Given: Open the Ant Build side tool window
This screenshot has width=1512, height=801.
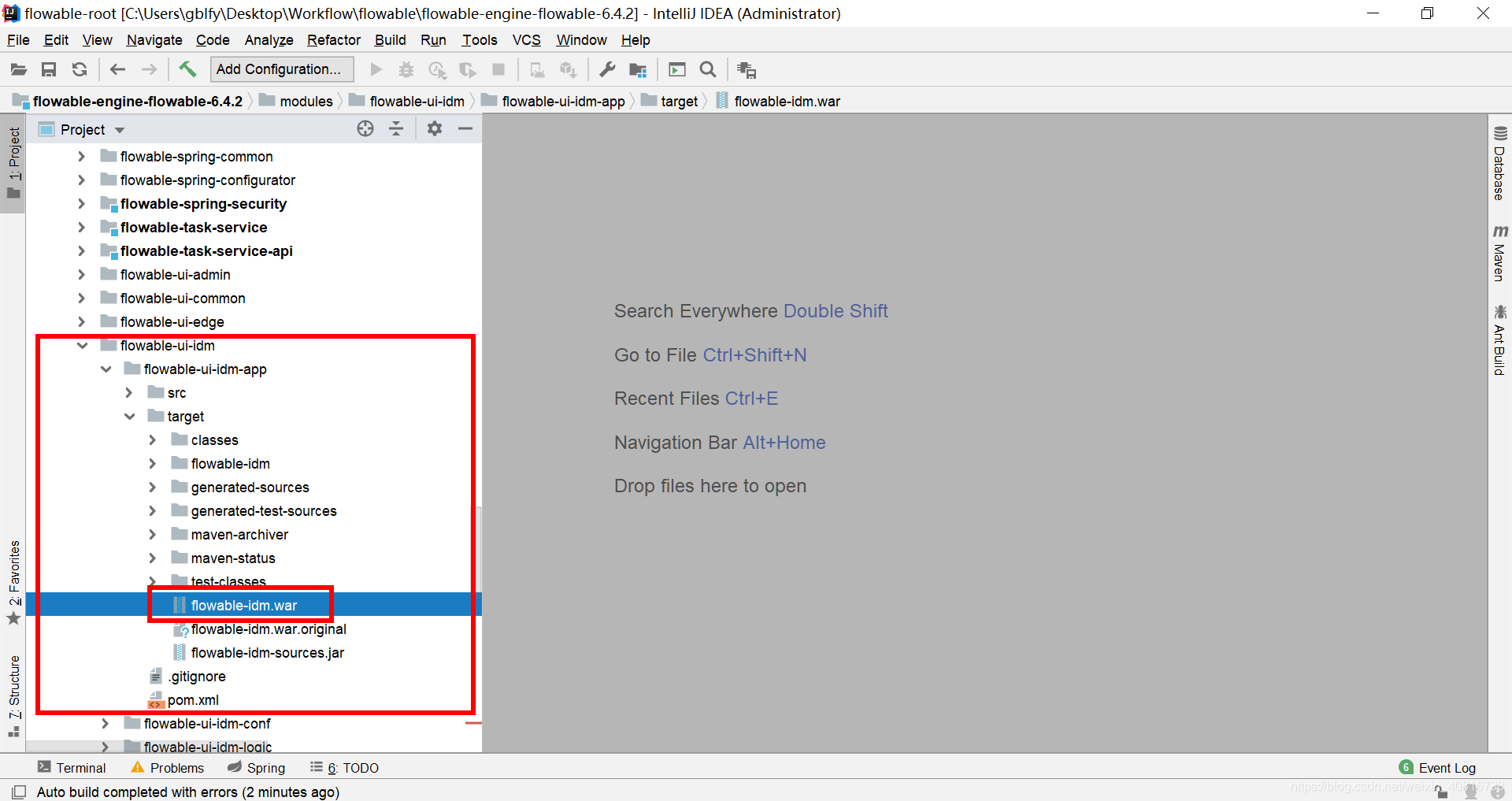Looking at the screenshot, I should (x=1499, y=340).
